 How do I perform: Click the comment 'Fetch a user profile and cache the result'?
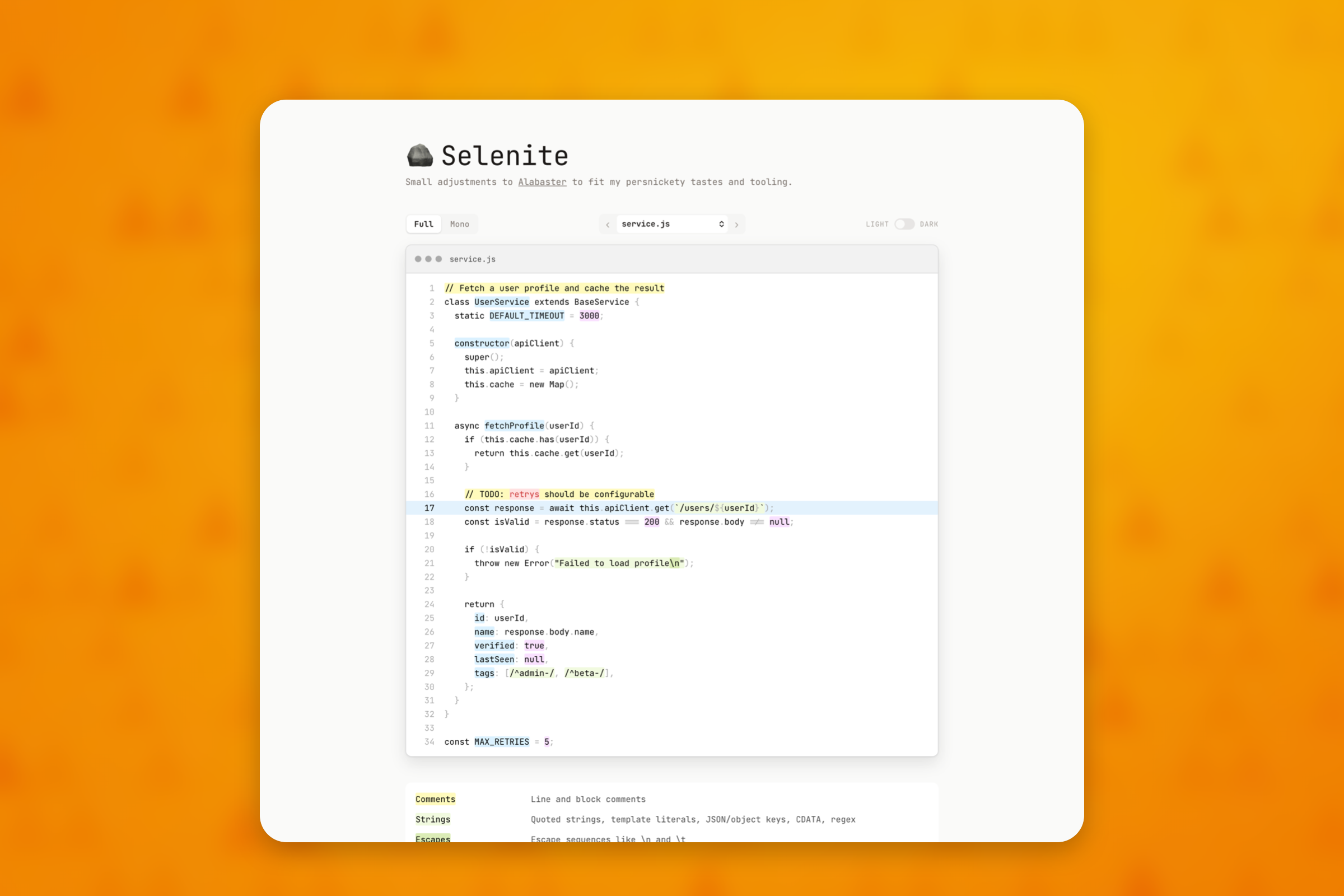coord(554,288)
